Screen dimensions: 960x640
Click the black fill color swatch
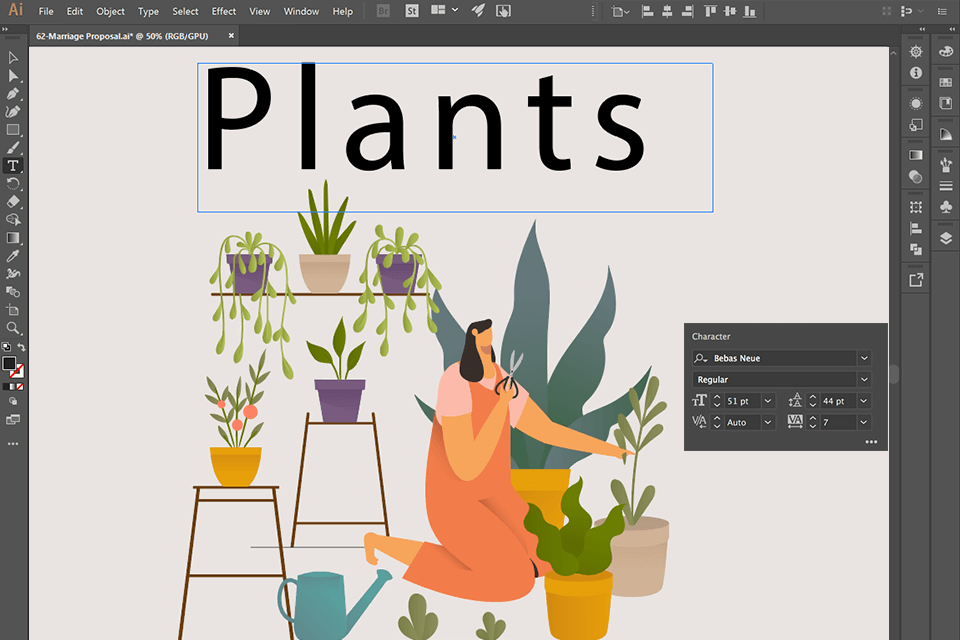pos(9,364)
